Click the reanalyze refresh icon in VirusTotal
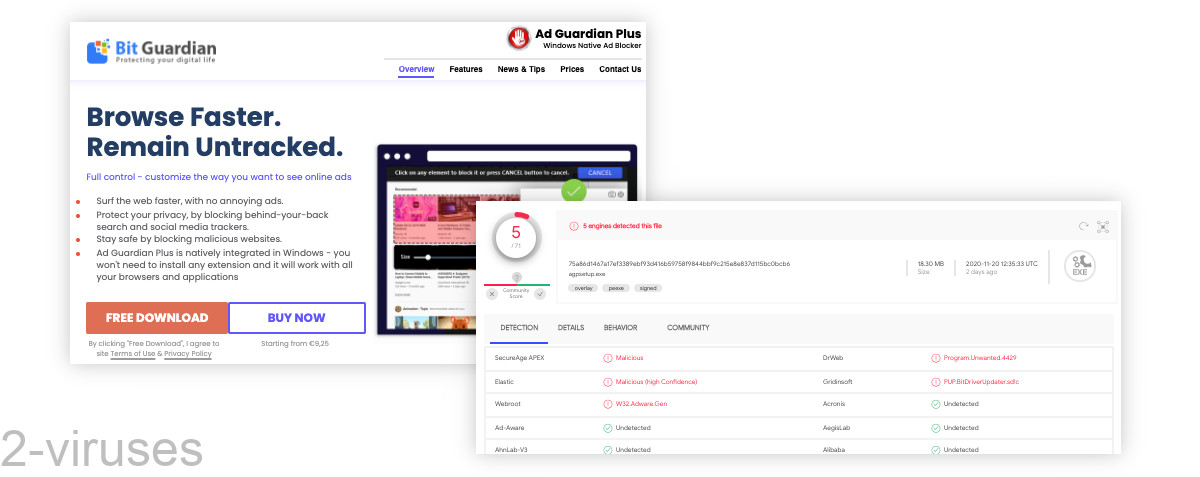The image size is (1200, 477). coord(1083,227)
